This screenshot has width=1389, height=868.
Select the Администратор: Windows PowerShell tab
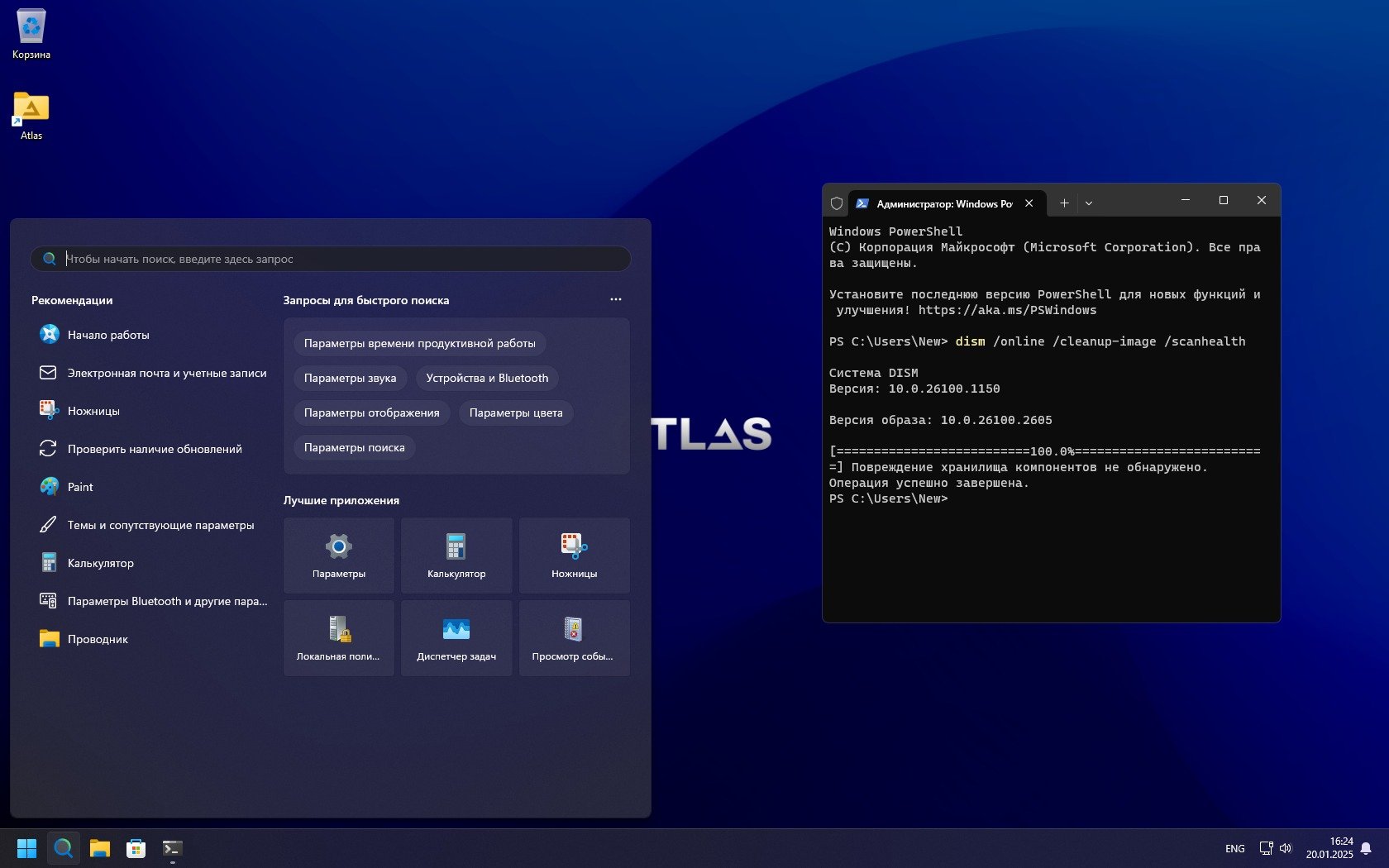(x=943, y=203)
